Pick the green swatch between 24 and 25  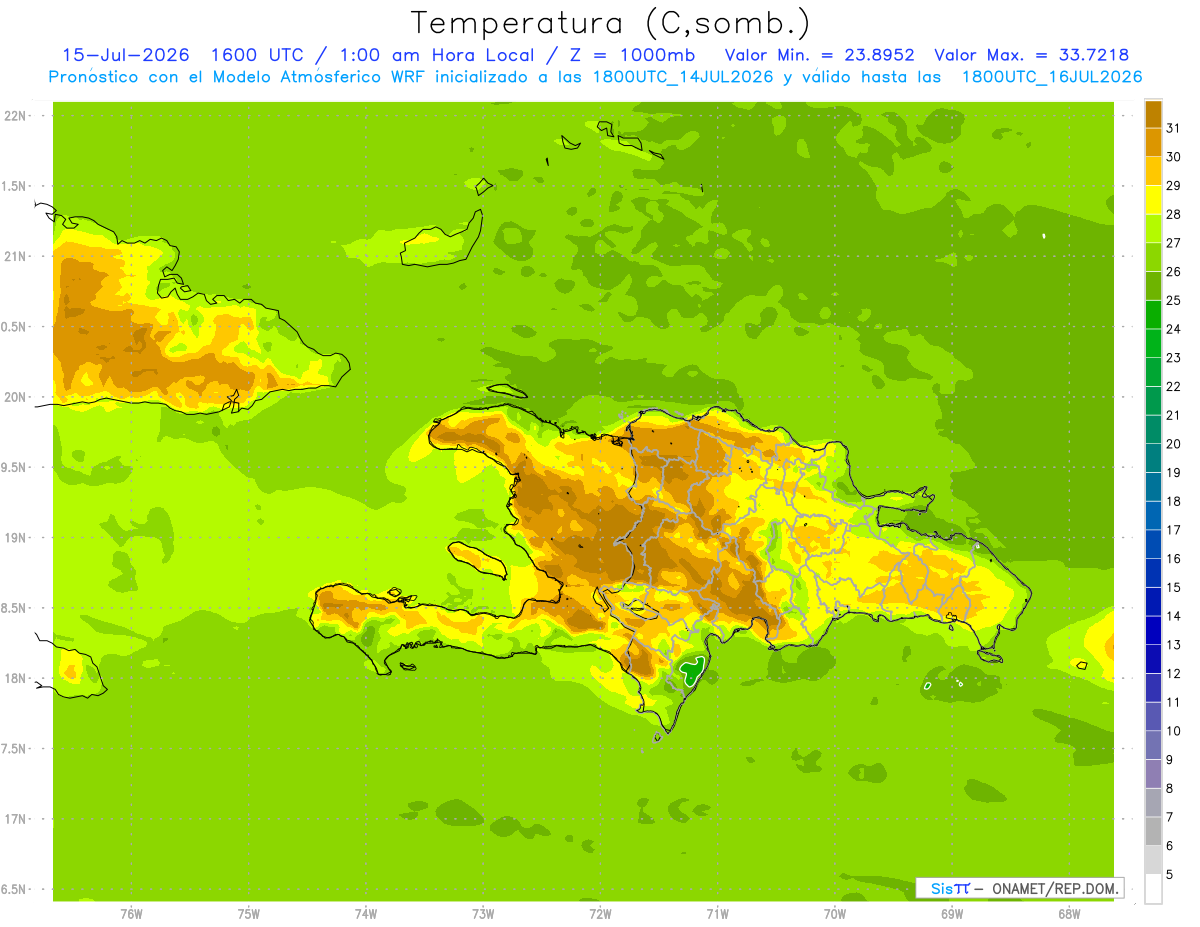coord(1153,315)
